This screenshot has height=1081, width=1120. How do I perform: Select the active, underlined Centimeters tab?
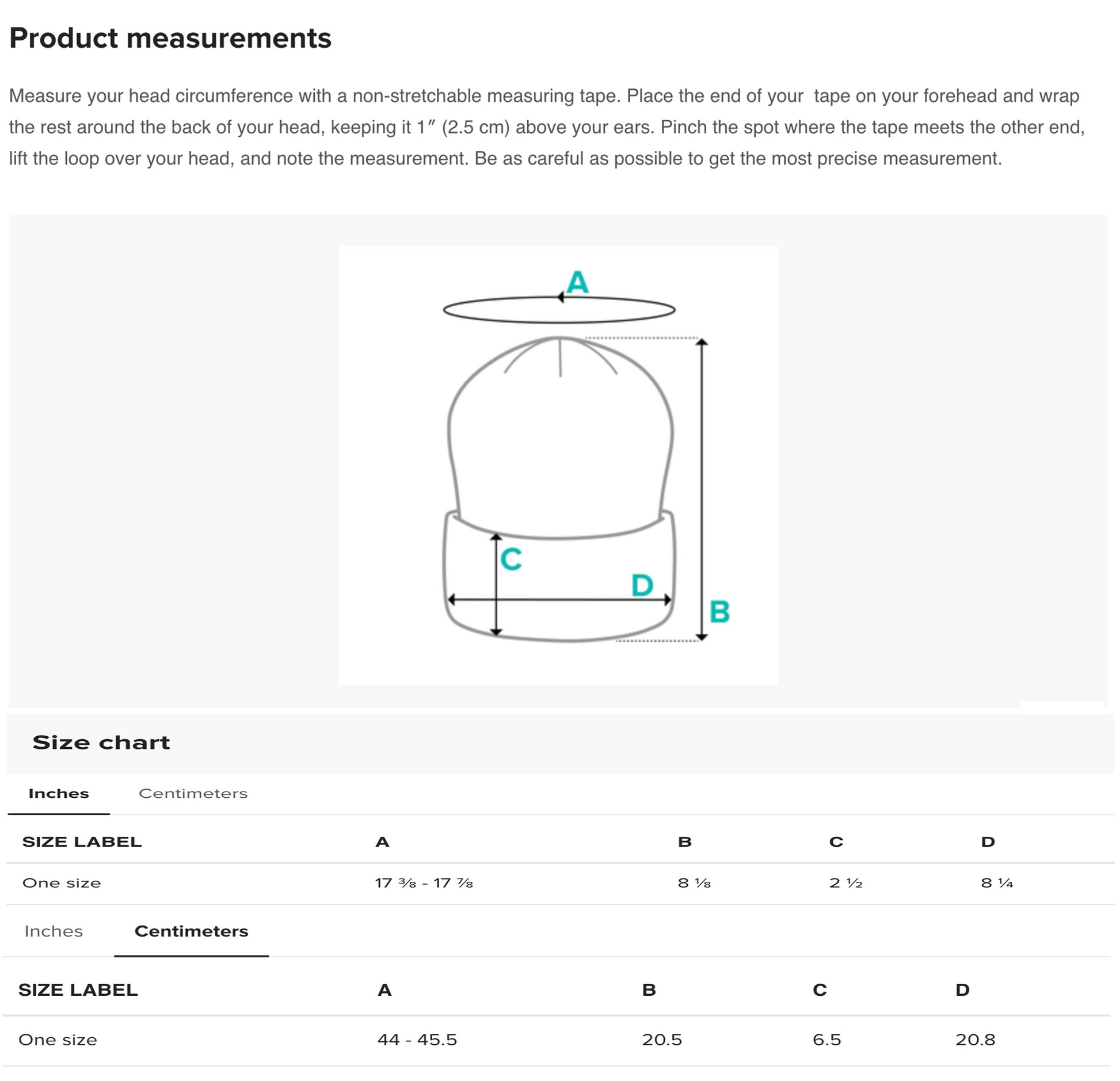pyautogui.click(x=191, y=931)
